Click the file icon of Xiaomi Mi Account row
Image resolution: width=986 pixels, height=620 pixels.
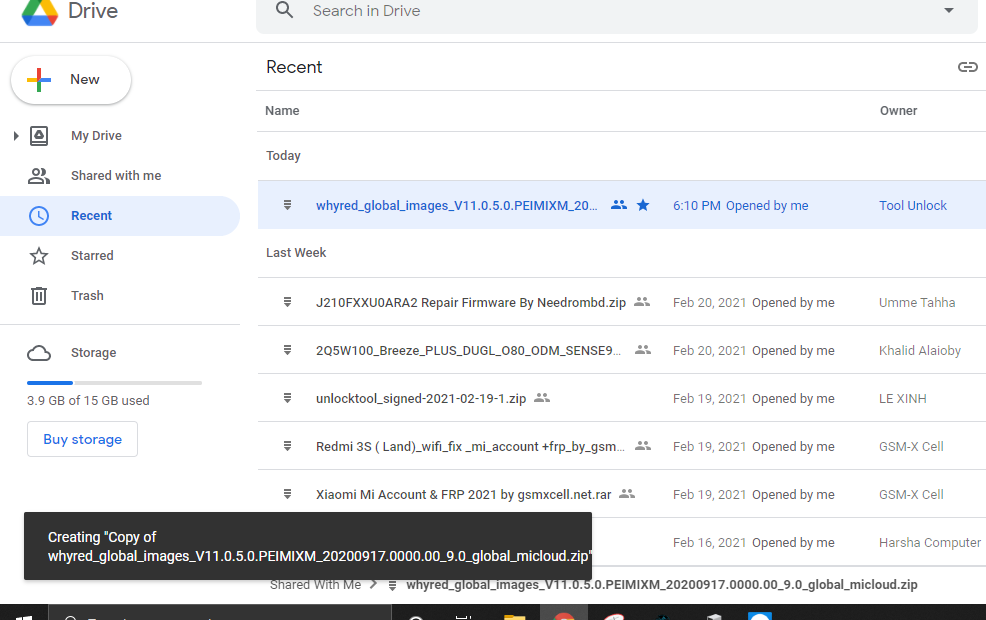pyautogui.click(x=287, y=494)
